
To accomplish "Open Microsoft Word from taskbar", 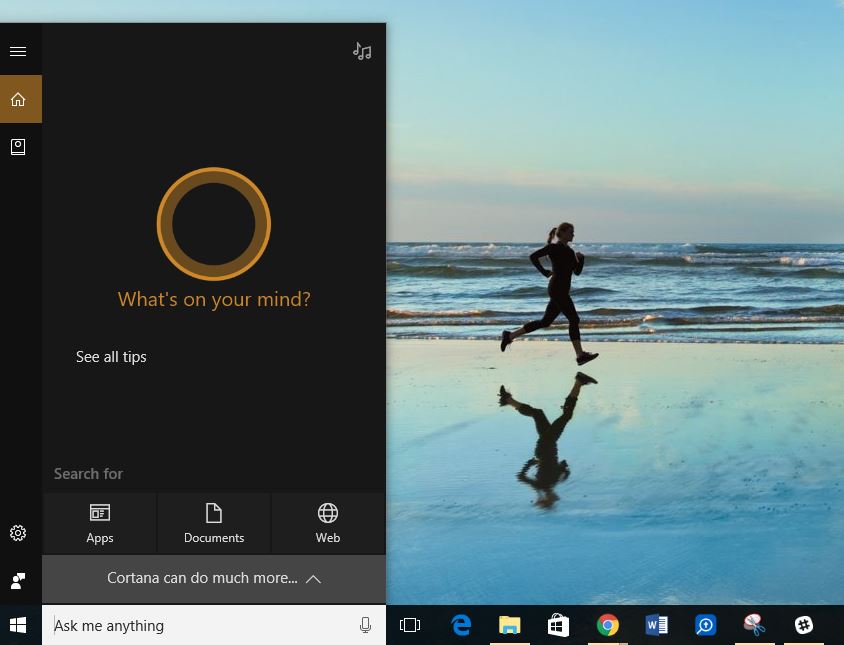I will (x=656, y=625).
